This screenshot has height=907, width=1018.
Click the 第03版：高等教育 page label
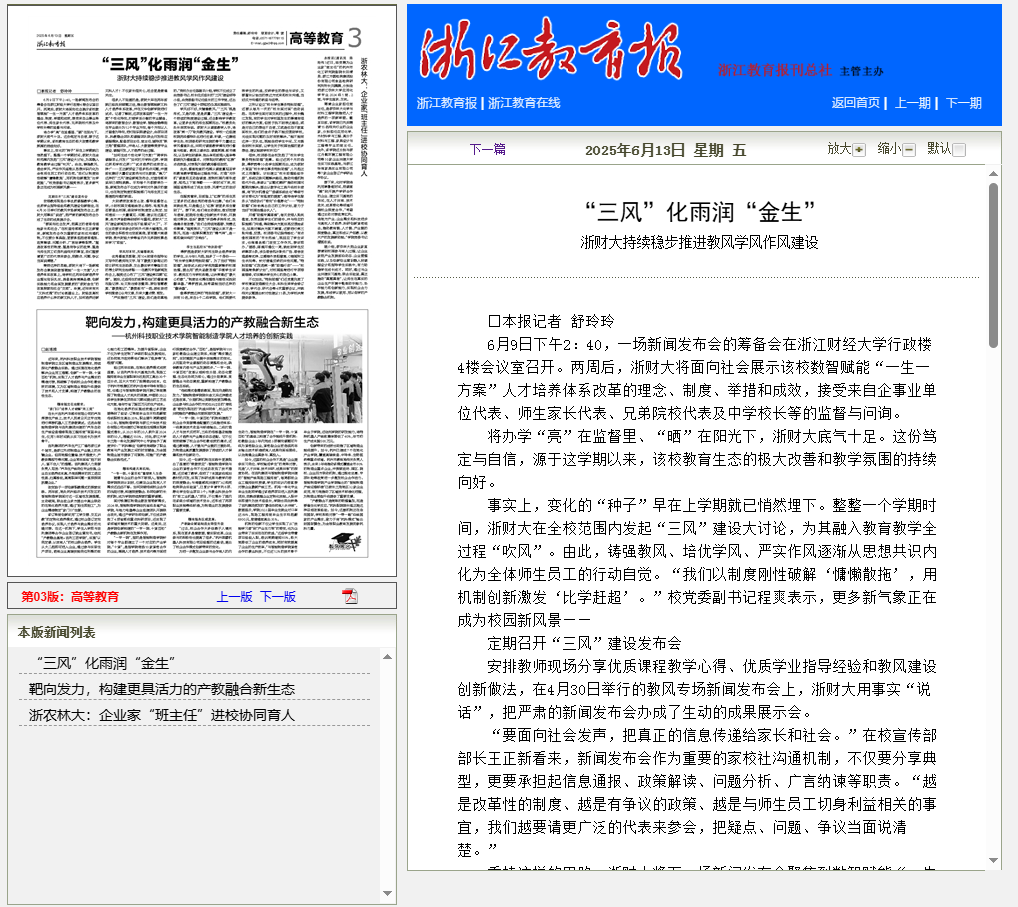70,597
